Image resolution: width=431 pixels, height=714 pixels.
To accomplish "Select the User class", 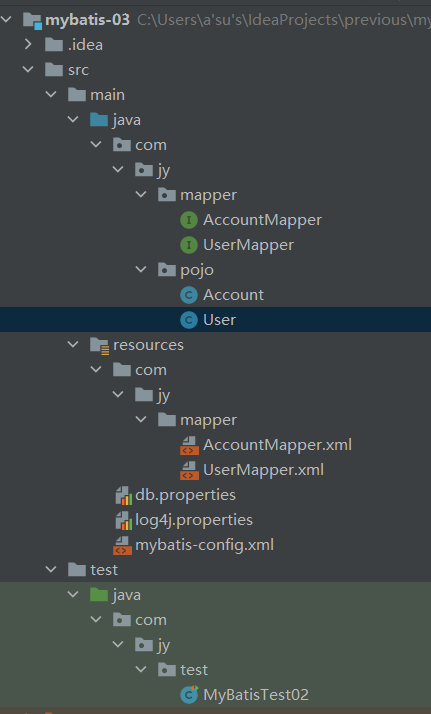I will [219, 320].
